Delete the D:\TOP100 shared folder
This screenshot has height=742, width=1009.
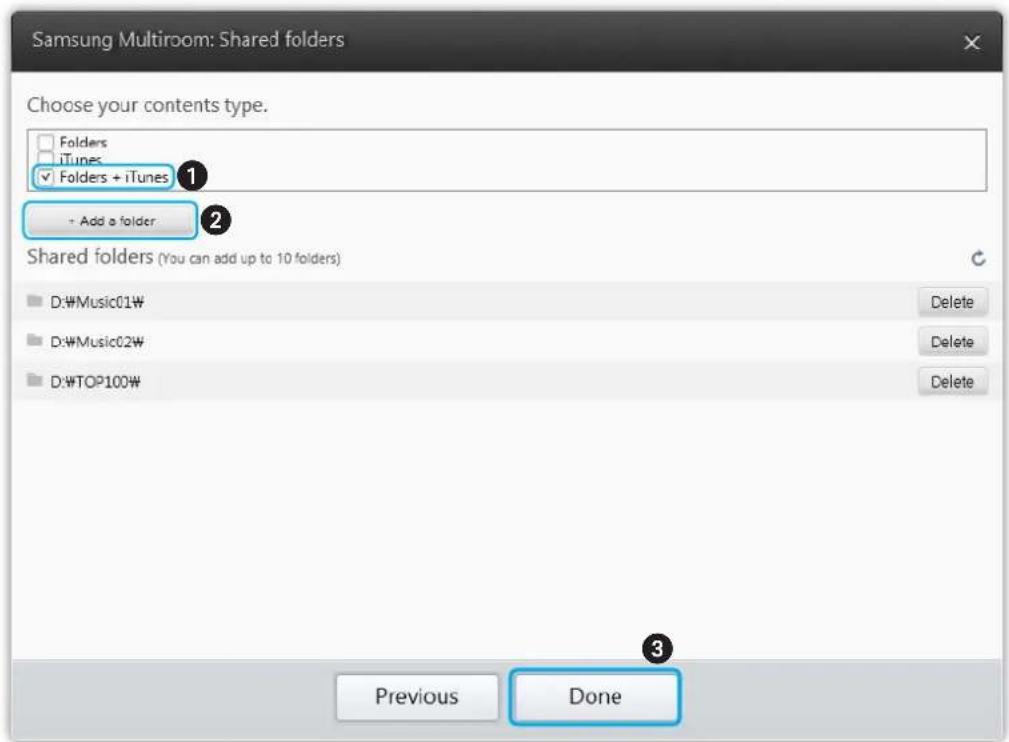pyautogui.click(x=952, y=382)
